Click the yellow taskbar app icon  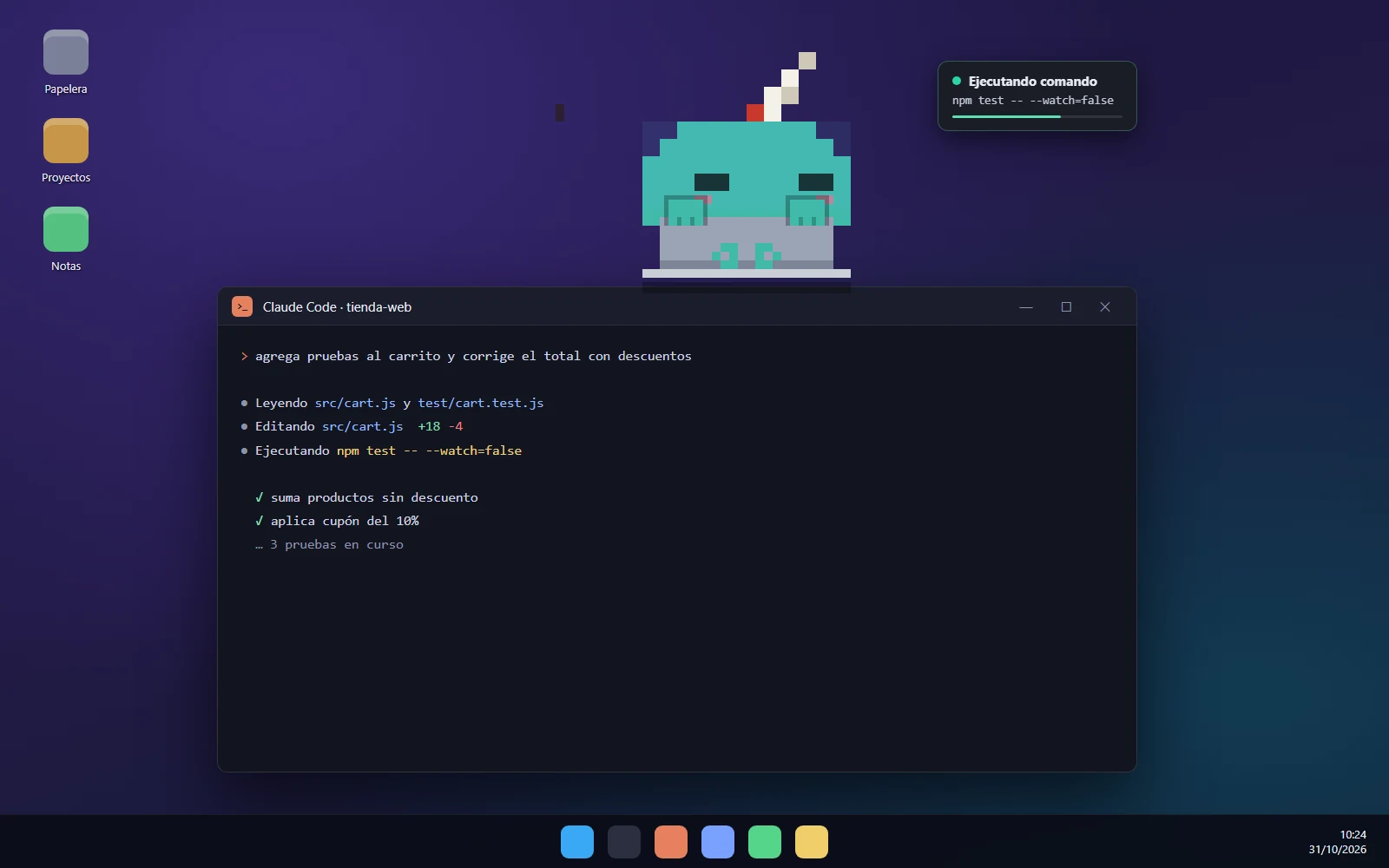tap(812, 842)
